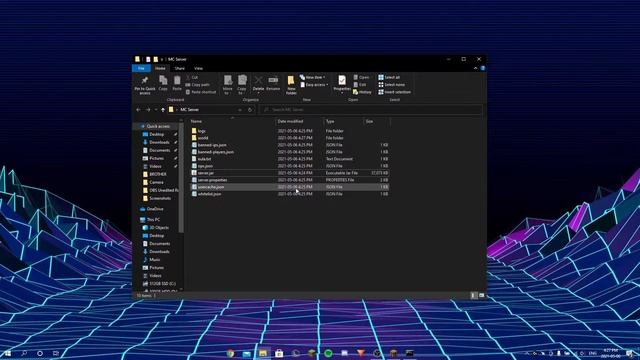The image size is (640, 360).
Task: Click Select all in the ribbon
Action: (x=389, y=77)
